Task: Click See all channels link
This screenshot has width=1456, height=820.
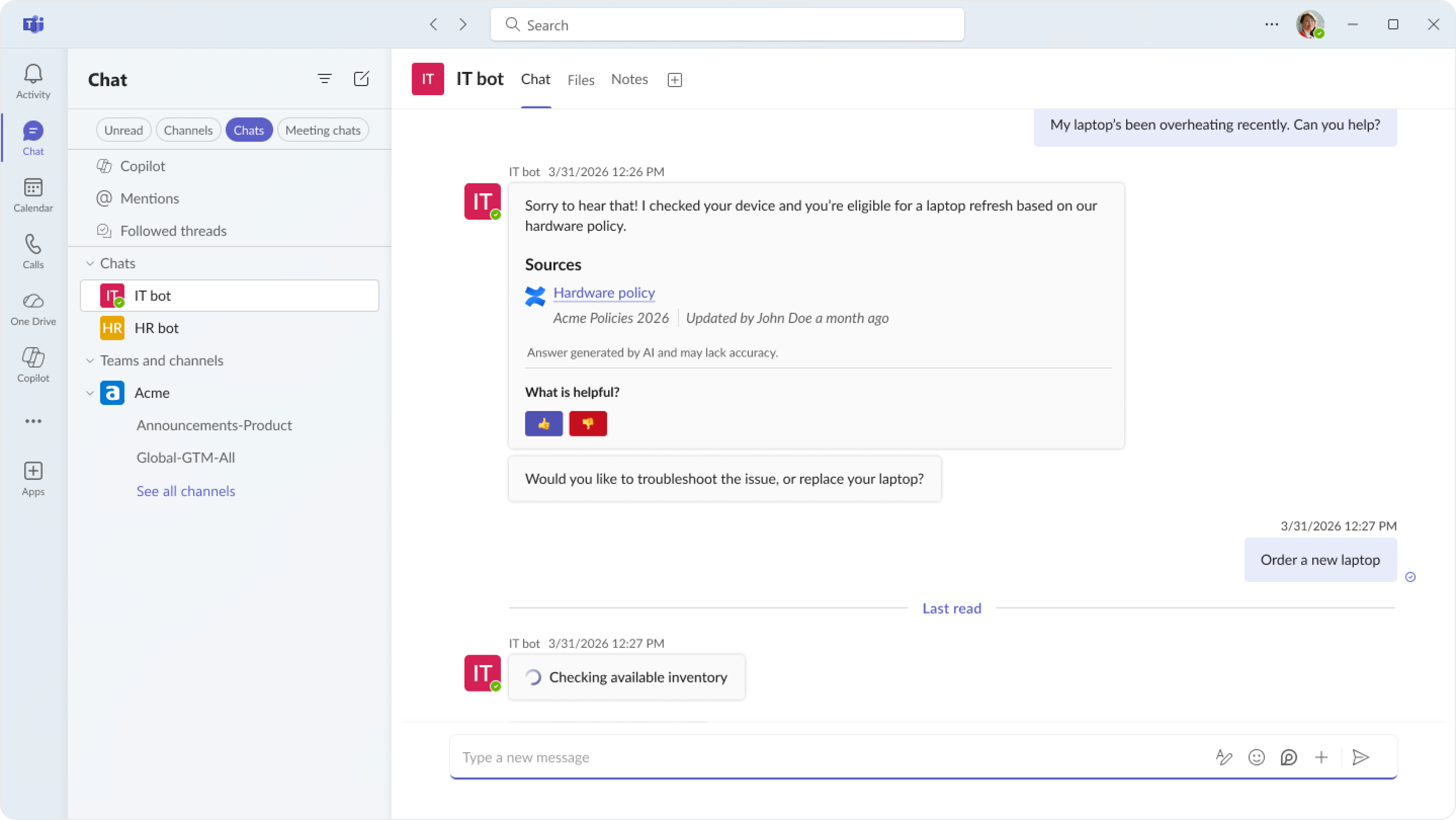Action: click(x=185, y=491)
